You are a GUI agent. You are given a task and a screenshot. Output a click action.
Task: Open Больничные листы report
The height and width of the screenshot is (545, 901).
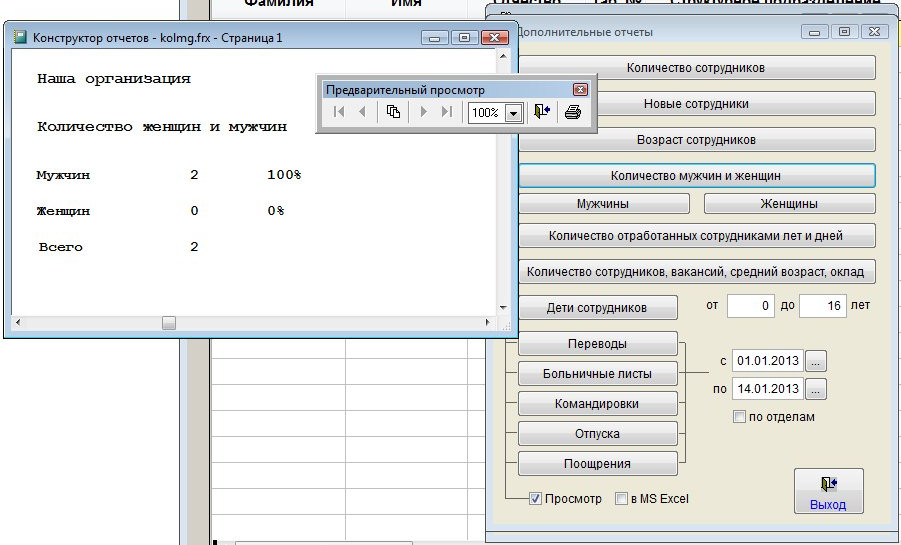coord(597,374)
